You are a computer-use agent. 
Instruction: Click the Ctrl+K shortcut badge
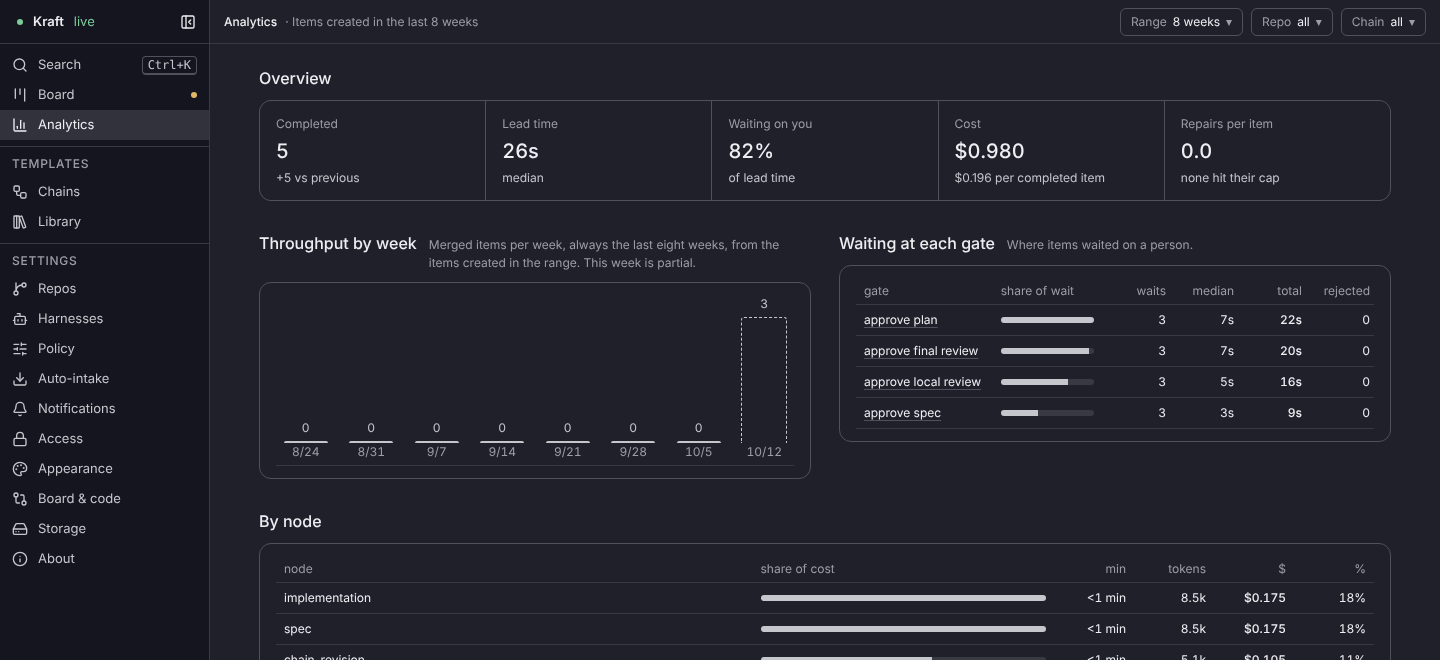[170, 65]
